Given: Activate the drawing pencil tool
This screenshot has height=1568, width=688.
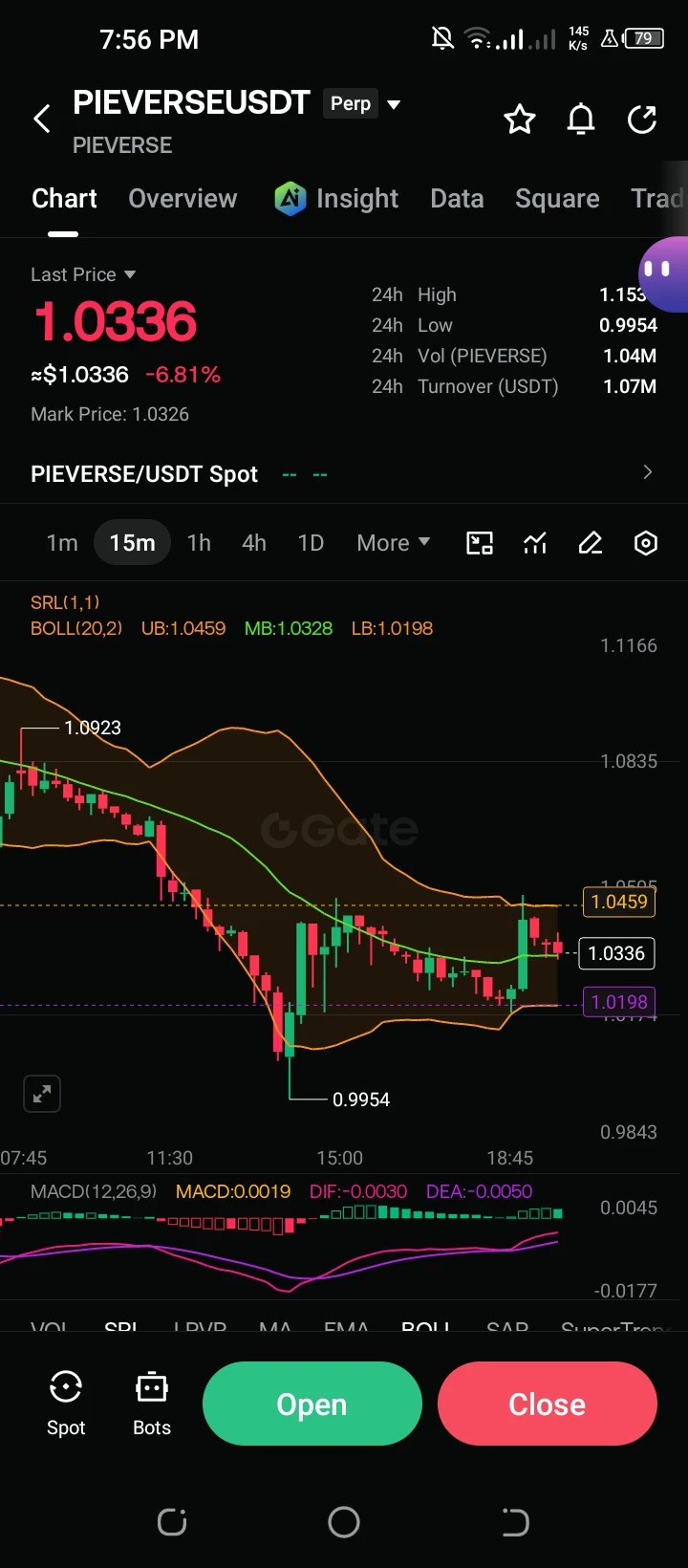Looking at the screenshot, I should 591,543.
